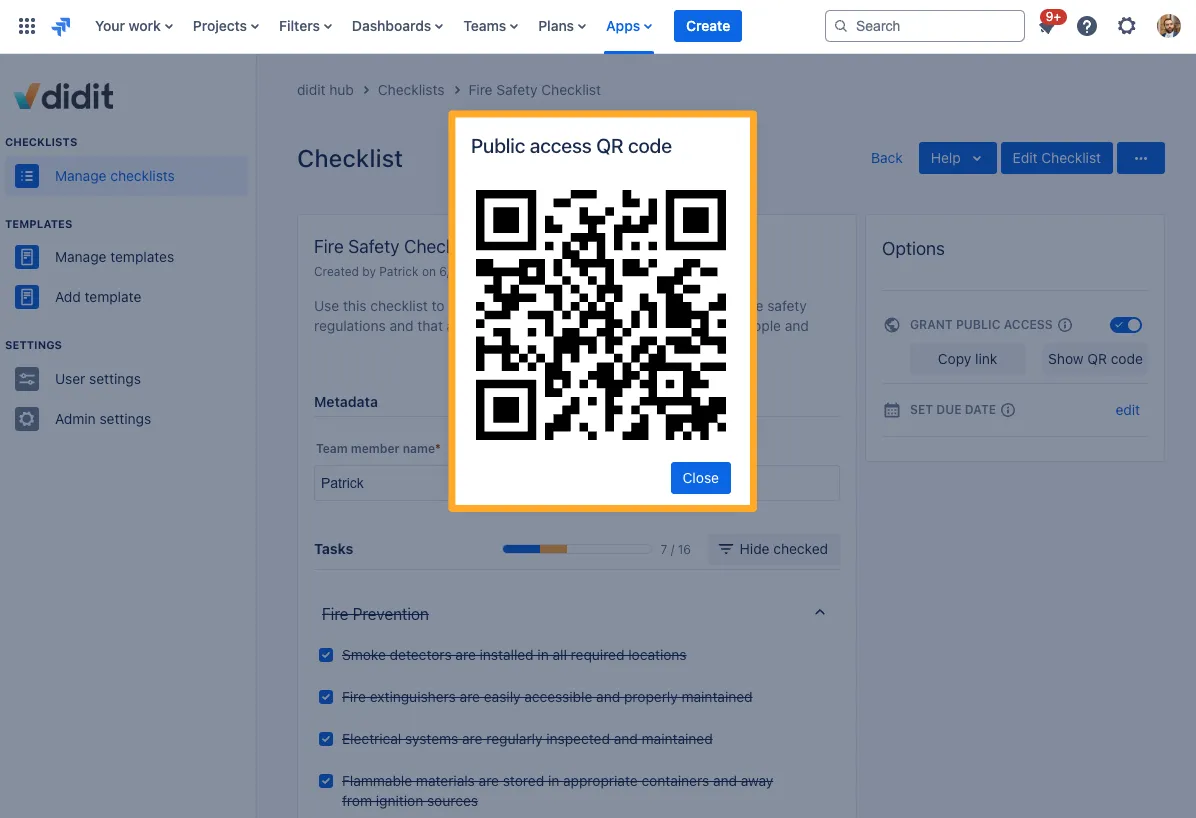
Task: Uncheck Smoke detectors are installed task
Action: tap(326, 655)
